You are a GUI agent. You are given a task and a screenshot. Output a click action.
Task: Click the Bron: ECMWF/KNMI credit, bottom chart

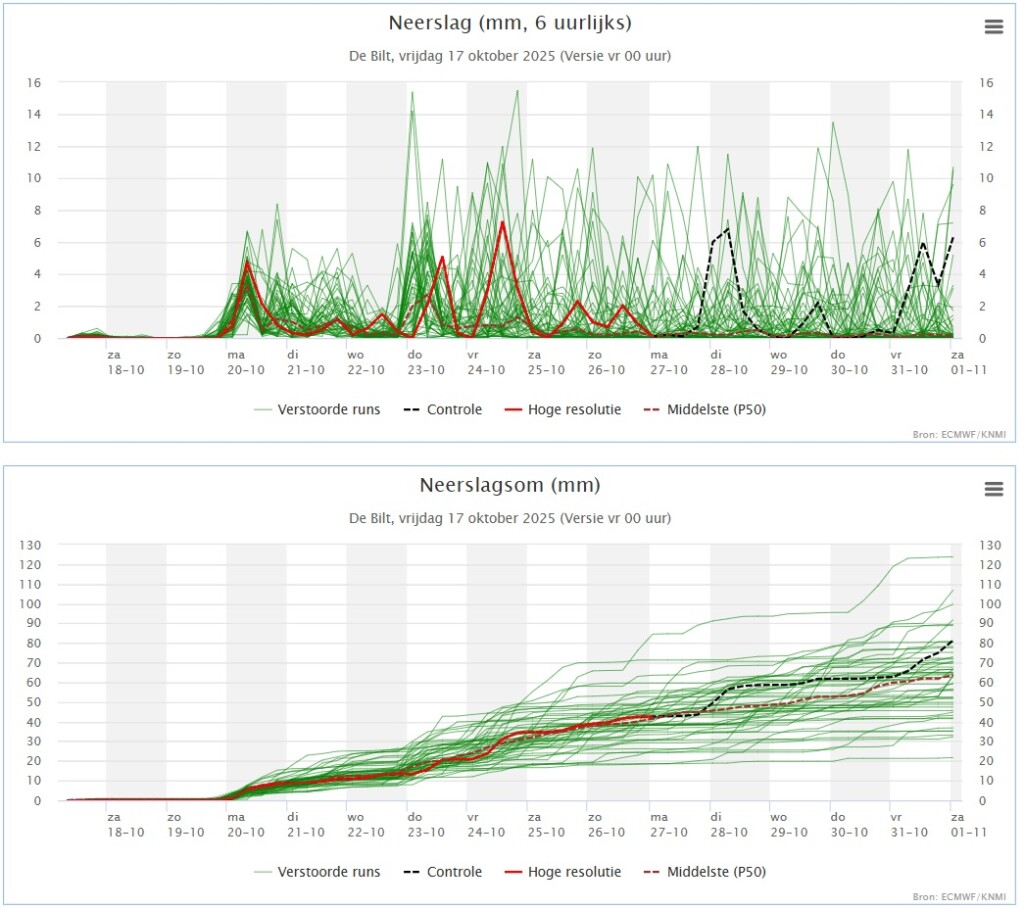(x=959, y=897)
